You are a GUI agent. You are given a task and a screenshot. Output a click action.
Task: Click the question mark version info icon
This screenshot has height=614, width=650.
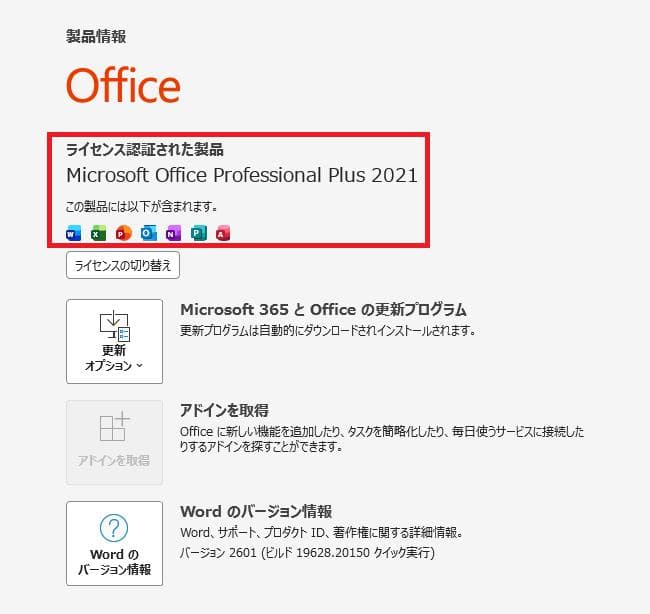114,528
